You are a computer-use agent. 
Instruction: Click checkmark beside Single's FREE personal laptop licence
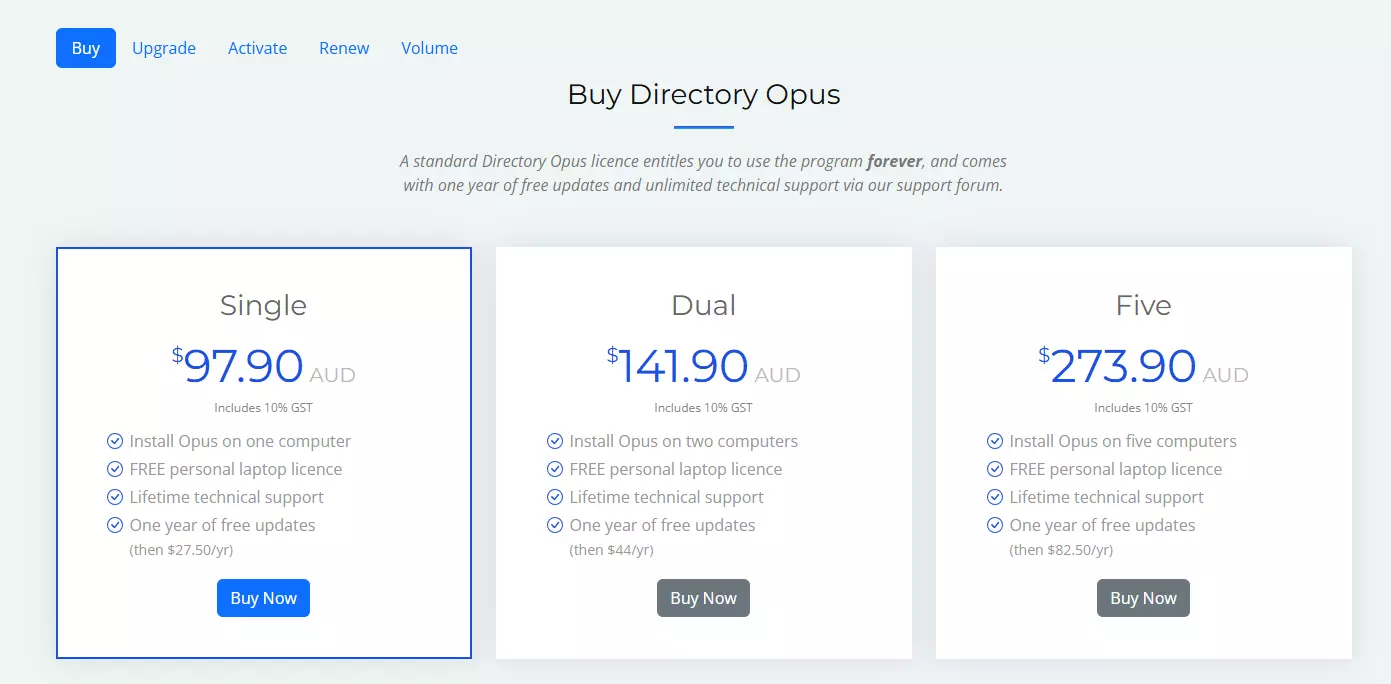[115, 469]
